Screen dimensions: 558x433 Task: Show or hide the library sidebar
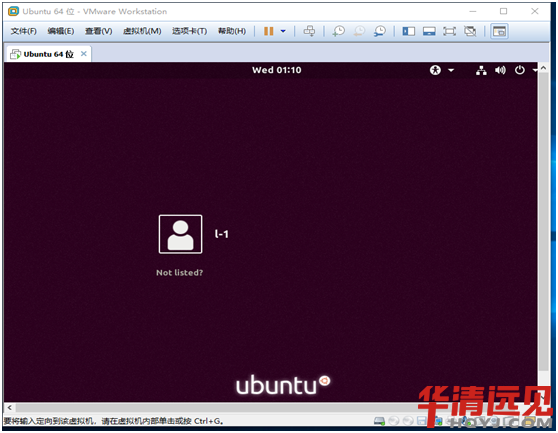(409, 31)
